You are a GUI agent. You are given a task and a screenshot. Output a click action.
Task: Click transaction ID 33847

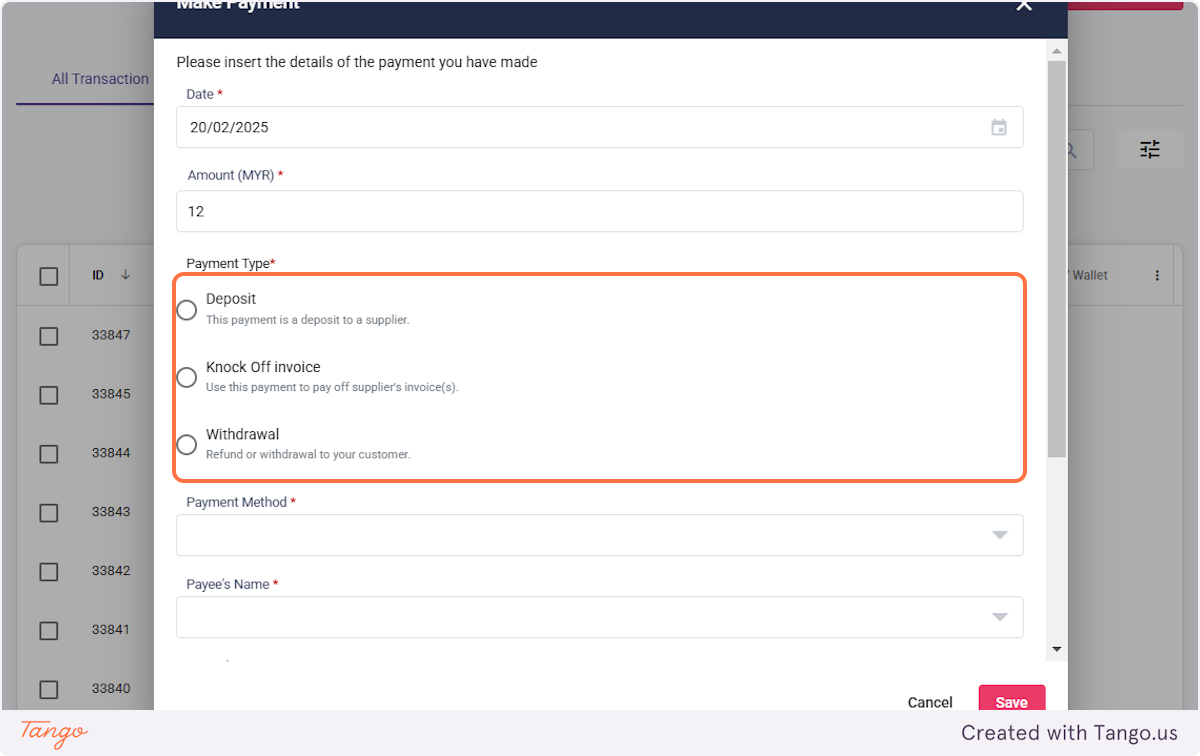(111, 335)
